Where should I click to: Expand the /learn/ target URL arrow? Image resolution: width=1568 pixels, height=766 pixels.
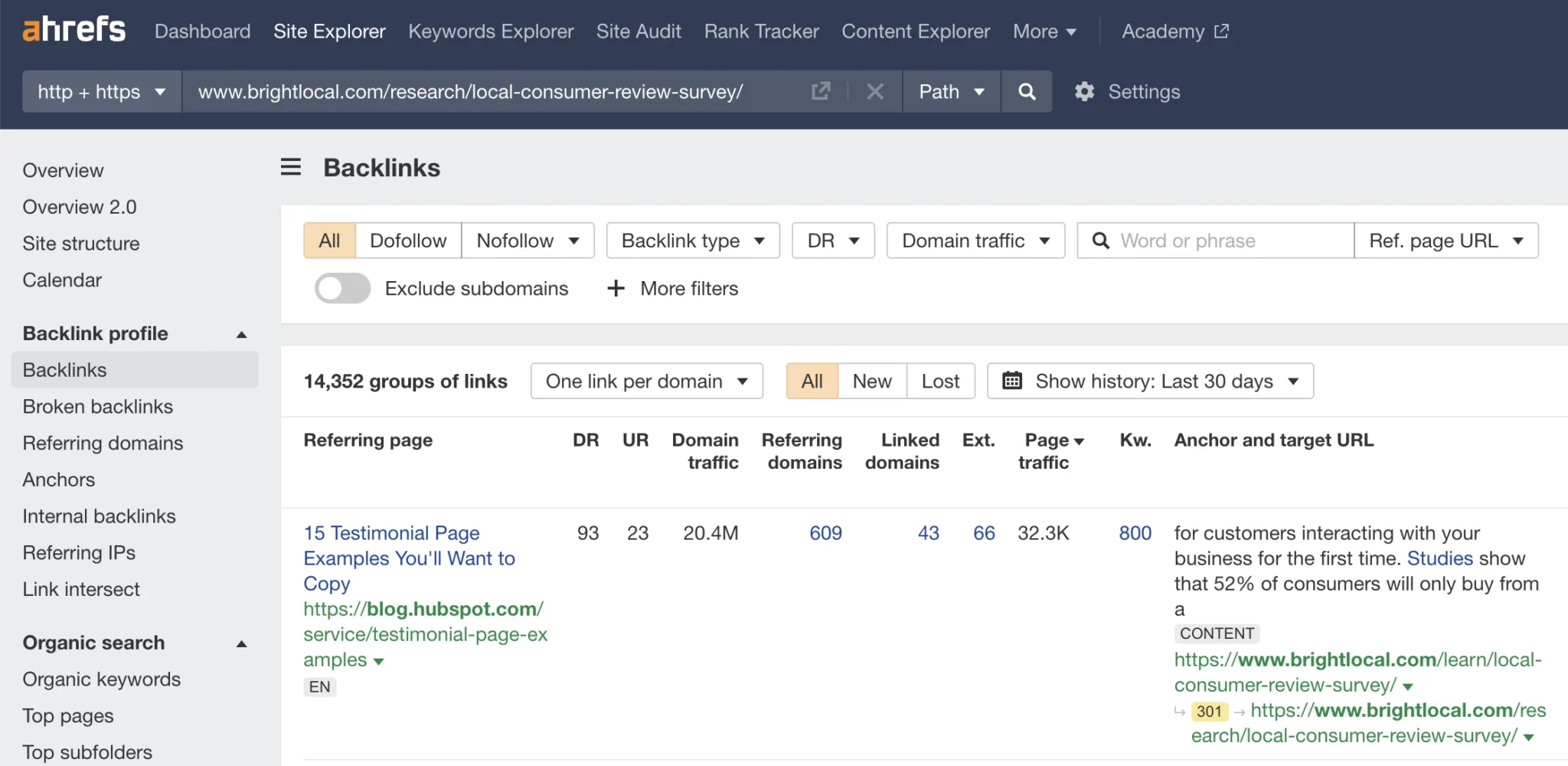coord(1408,686)
